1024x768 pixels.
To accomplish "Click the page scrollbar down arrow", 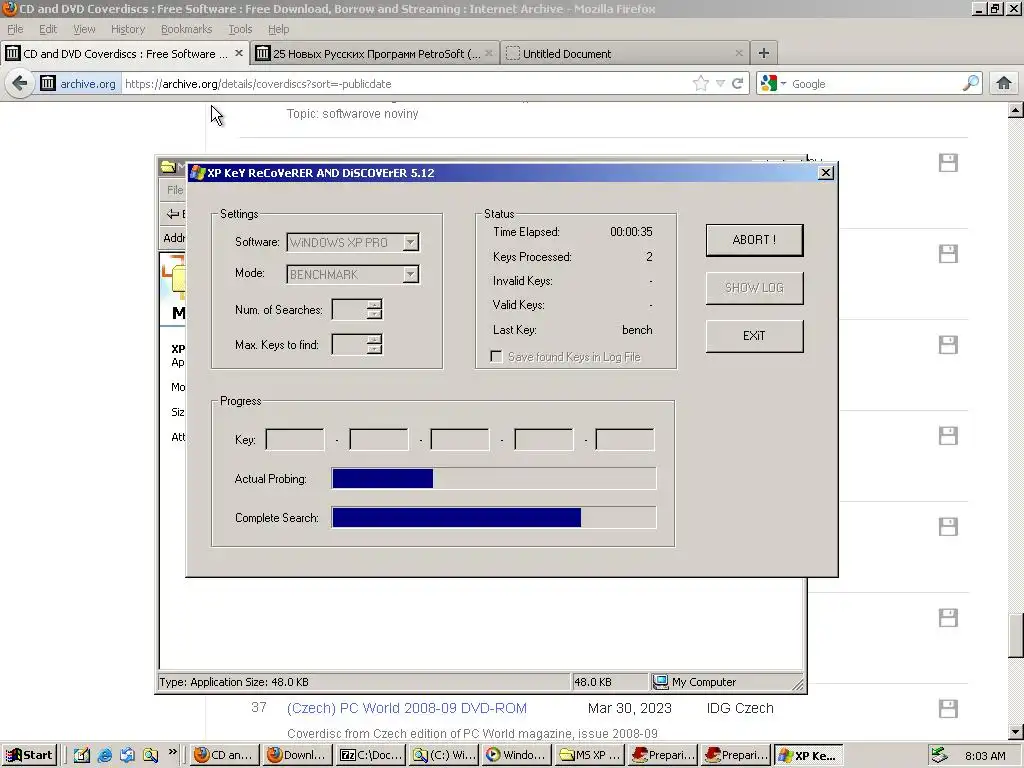I will click(1016, 731).
